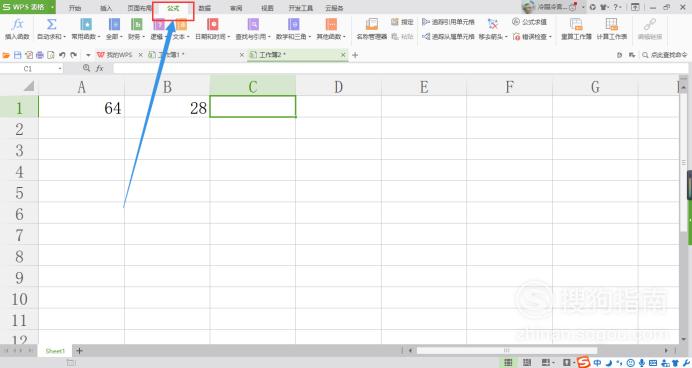Open the Formulas (公式) ribbon tab
This screenshot has width=692, height=368.
pos(173,8)
